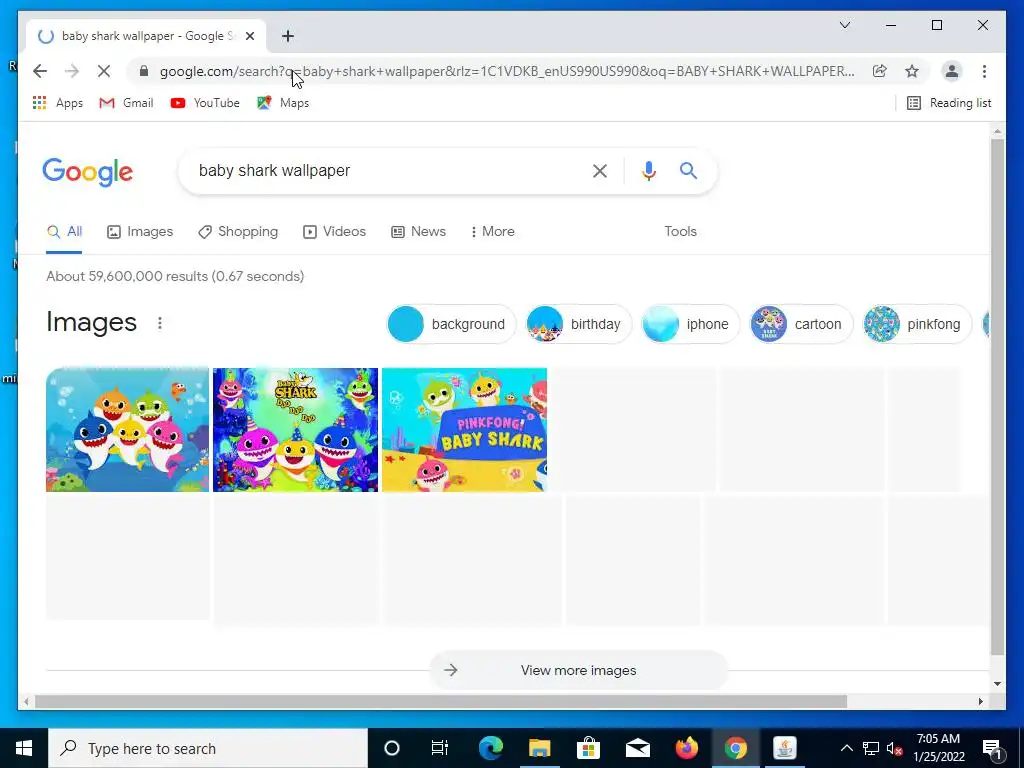1024x768 pixels.
Task: Launch Firefox from taskbar
Action: click(x=686, y=748)
